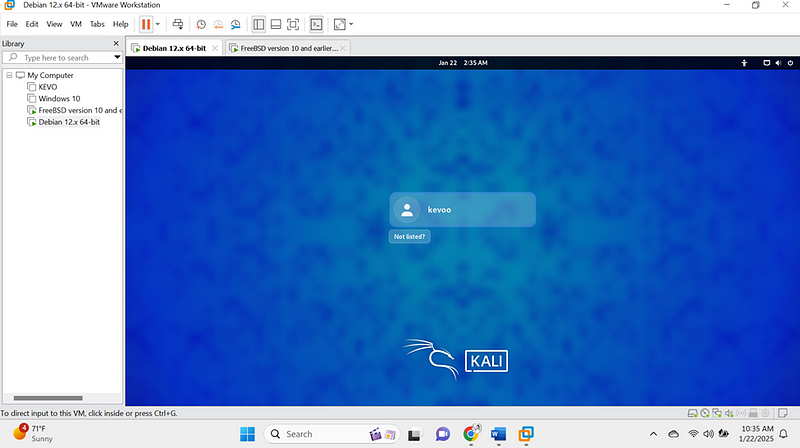Image resolution: width=800 pixels, height=448 pixels.
Task: Toggle console view button
Action: pos(316,24)
